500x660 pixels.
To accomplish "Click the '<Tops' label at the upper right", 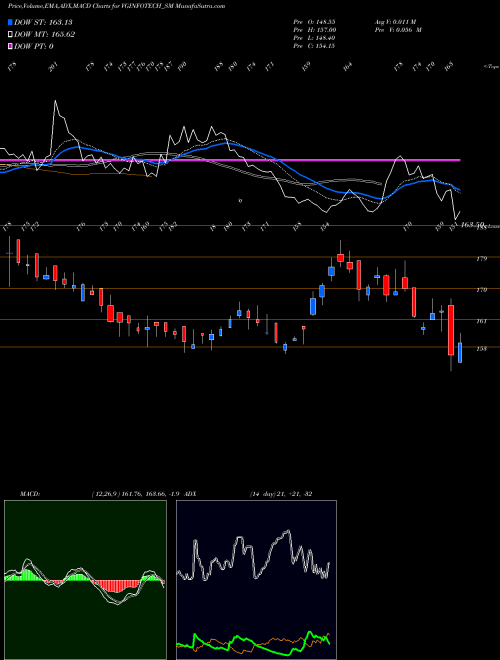I will pyautogui.click(x=492, y=67).
